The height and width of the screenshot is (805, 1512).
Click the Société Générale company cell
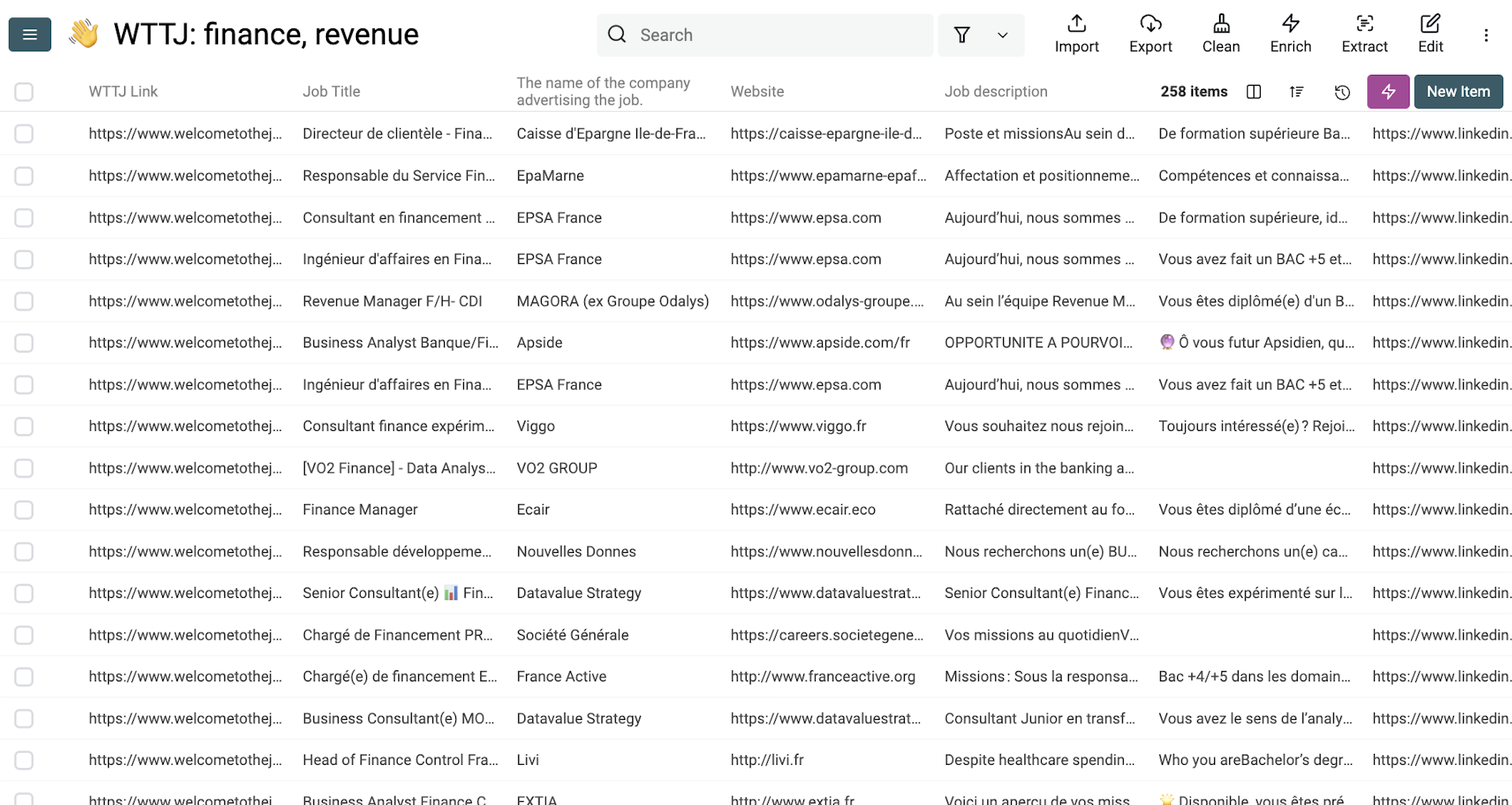click(x=573, y=635)
